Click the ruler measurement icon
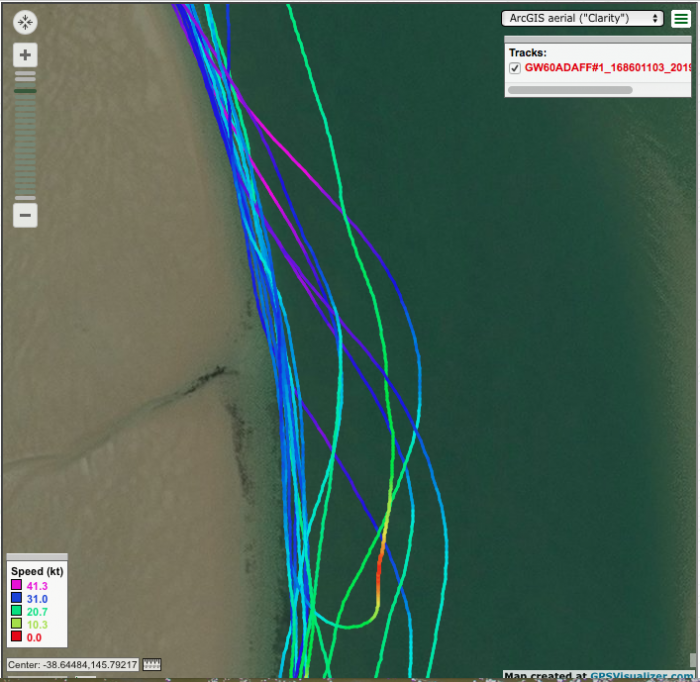The height and width of the screenshot is (682, 700). 152,665
